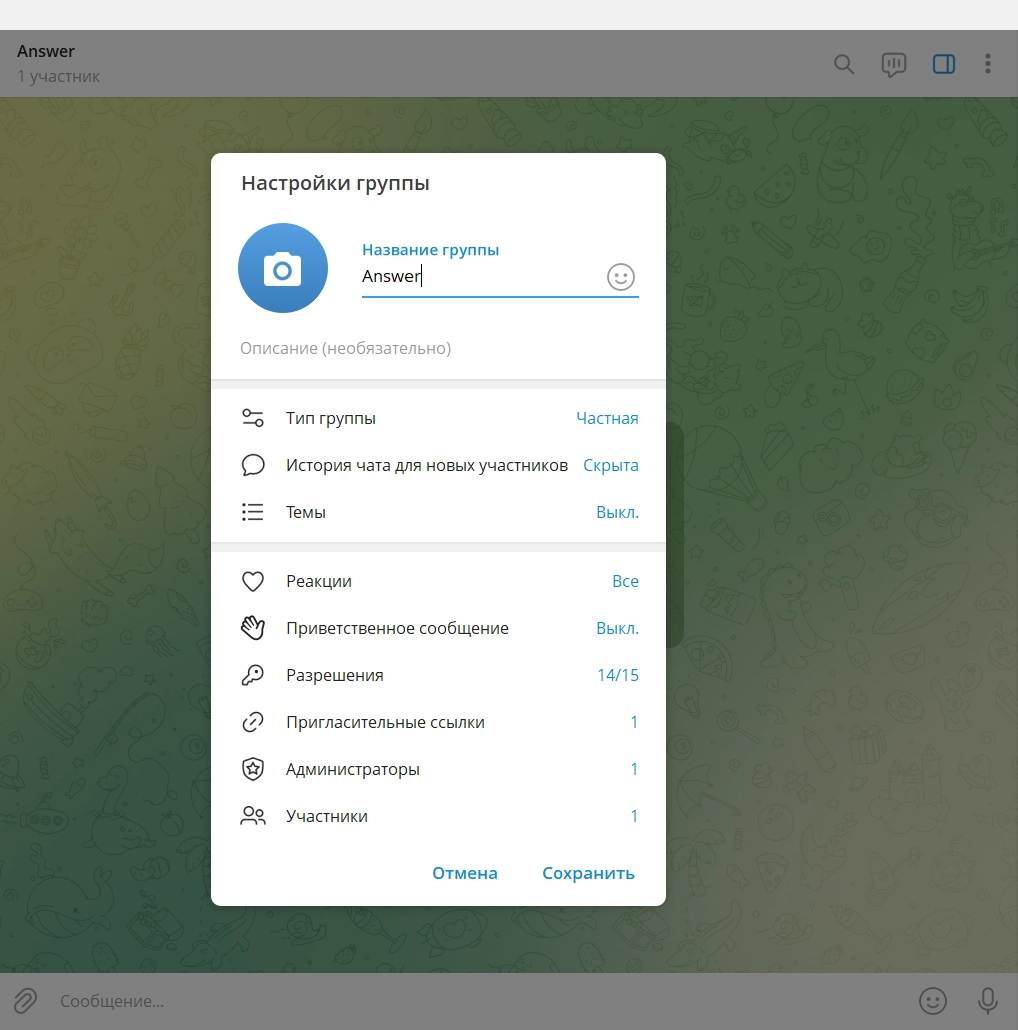This screenshot has width=1018, height=1030.
Task: Click the Описание description field
Action: coord(438,348)
